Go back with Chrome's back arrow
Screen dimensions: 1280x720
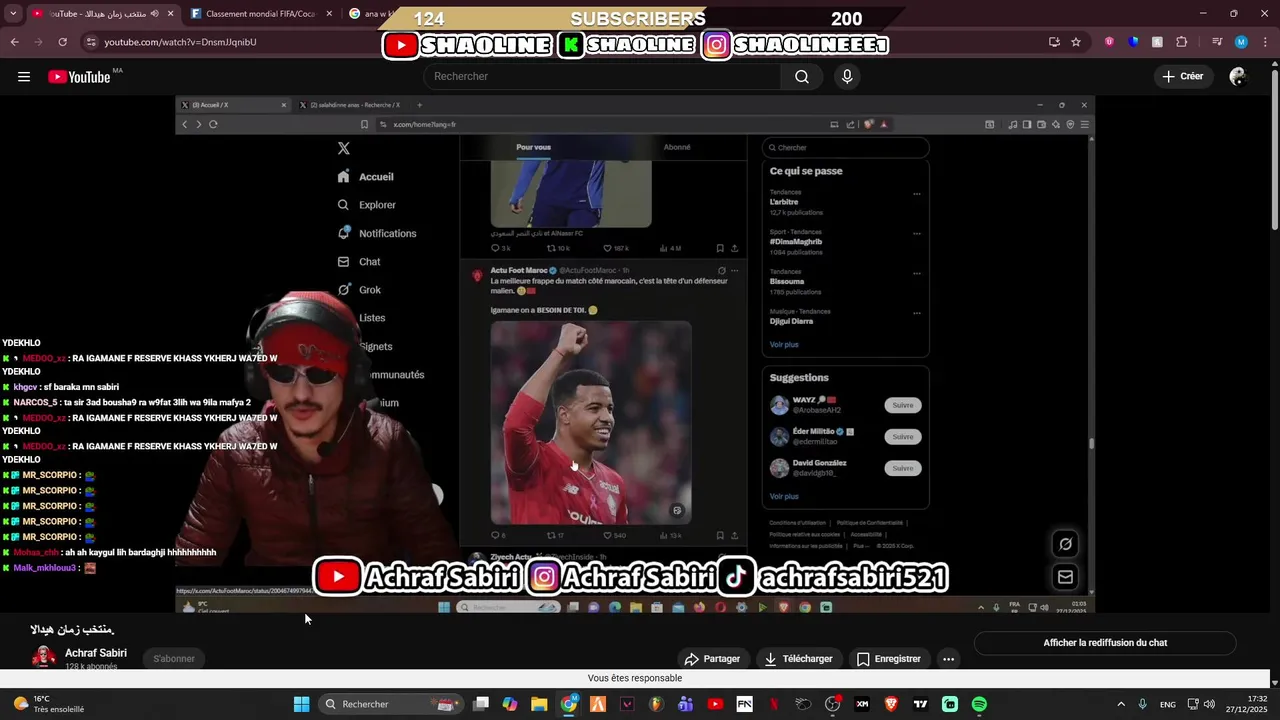(14, 42)
